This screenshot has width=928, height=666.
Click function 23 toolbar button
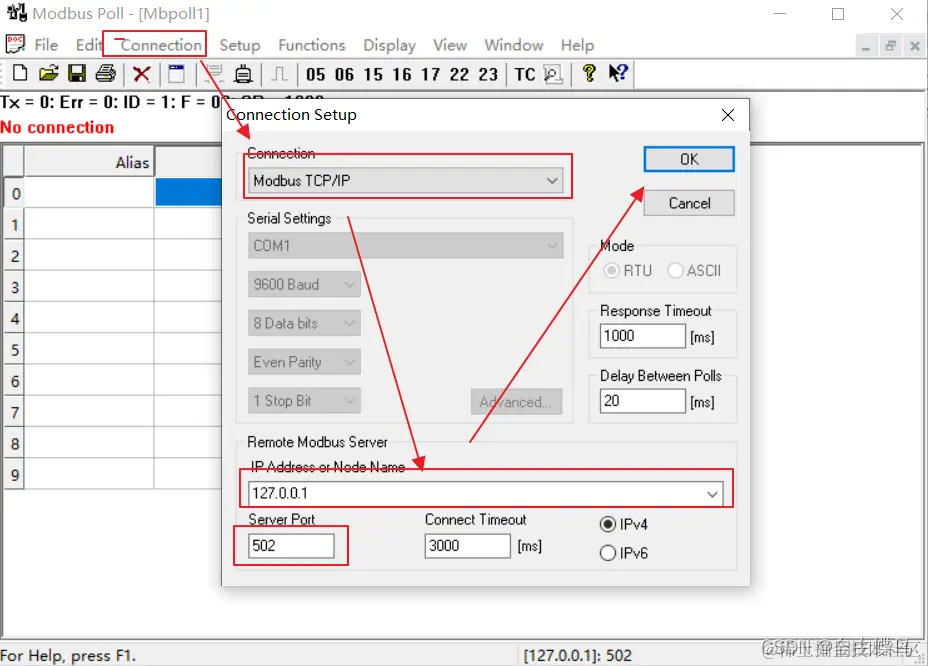488,75
